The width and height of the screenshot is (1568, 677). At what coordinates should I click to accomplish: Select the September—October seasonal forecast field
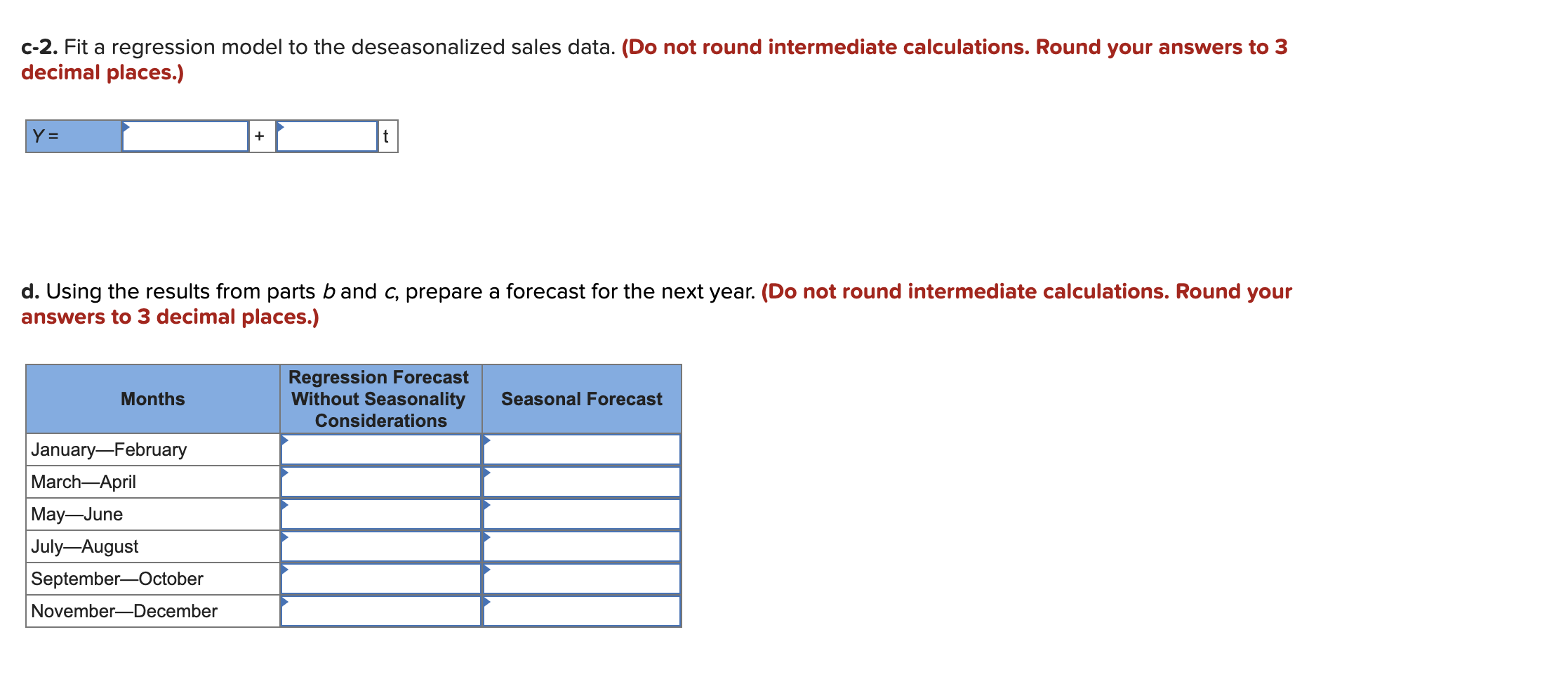581,578
